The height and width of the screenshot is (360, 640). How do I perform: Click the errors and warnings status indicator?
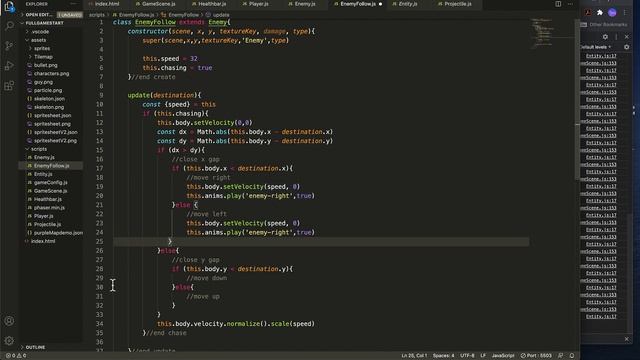16,356
